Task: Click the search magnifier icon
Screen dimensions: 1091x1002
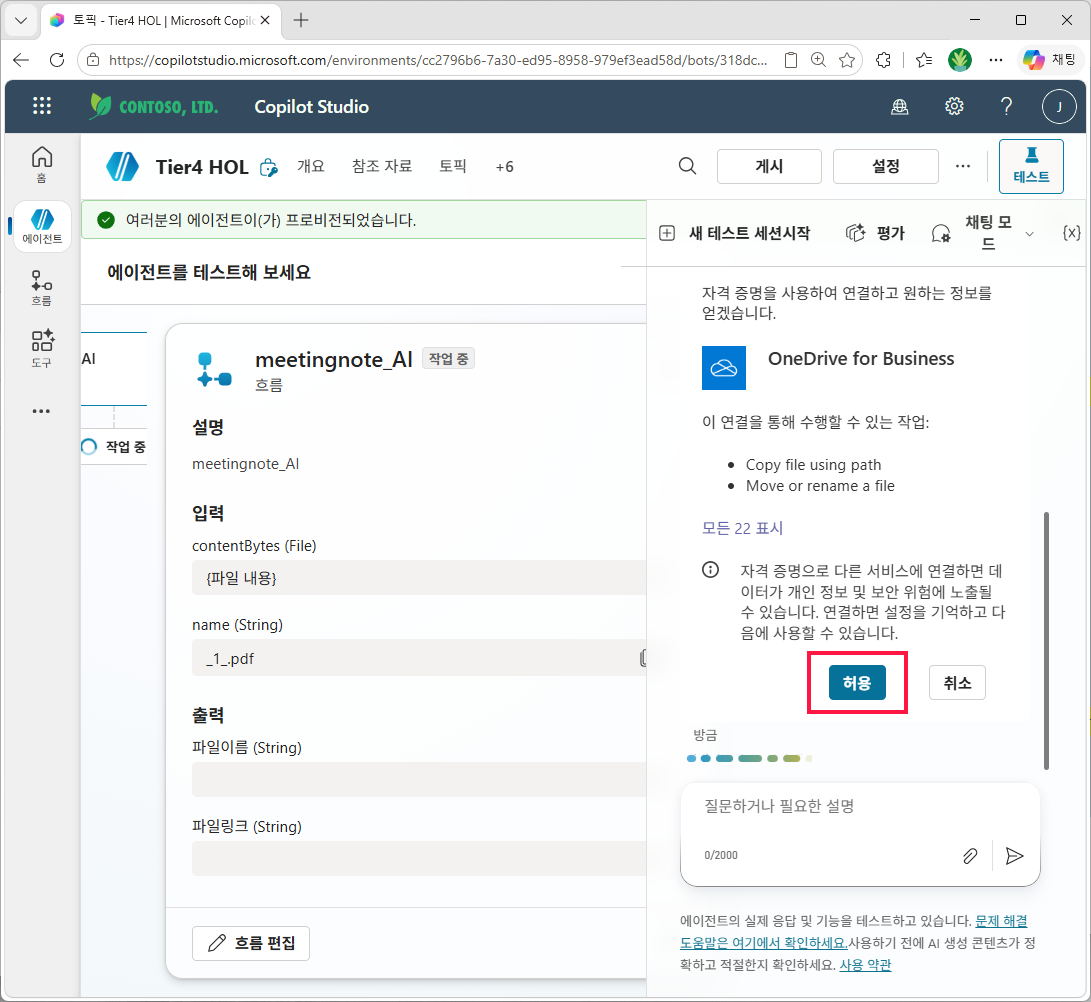Action: click(x=687, y=166)
